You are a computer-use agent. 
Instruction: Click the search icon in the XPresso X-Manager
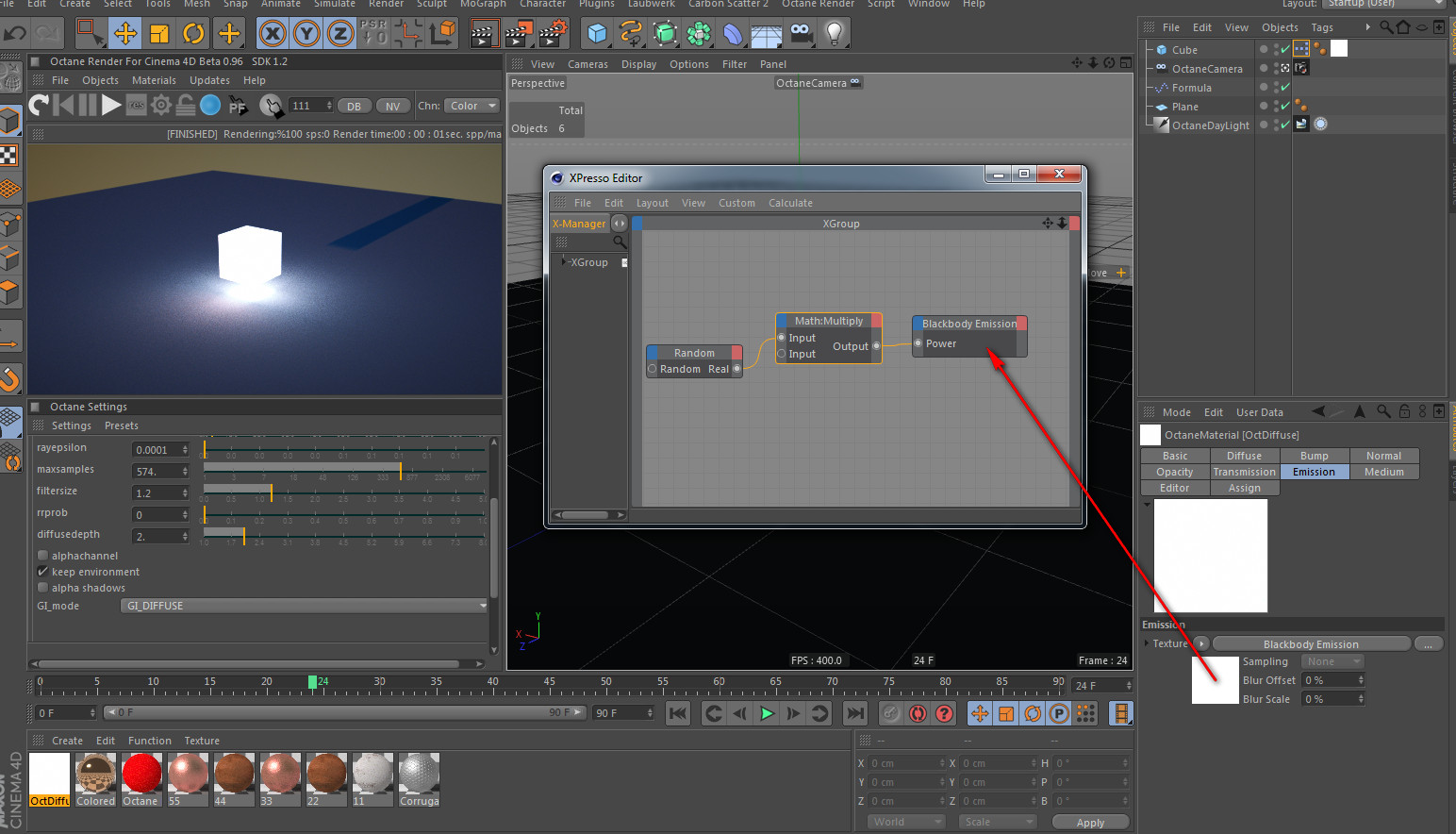pyautogui.click(x=620, y=242)
